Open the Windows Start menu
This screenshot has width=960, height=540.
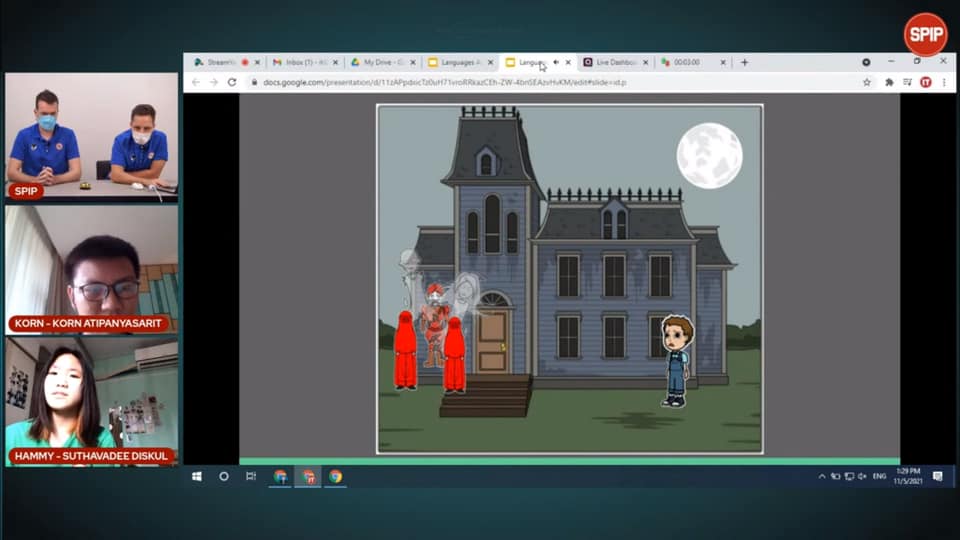[197, 476]
